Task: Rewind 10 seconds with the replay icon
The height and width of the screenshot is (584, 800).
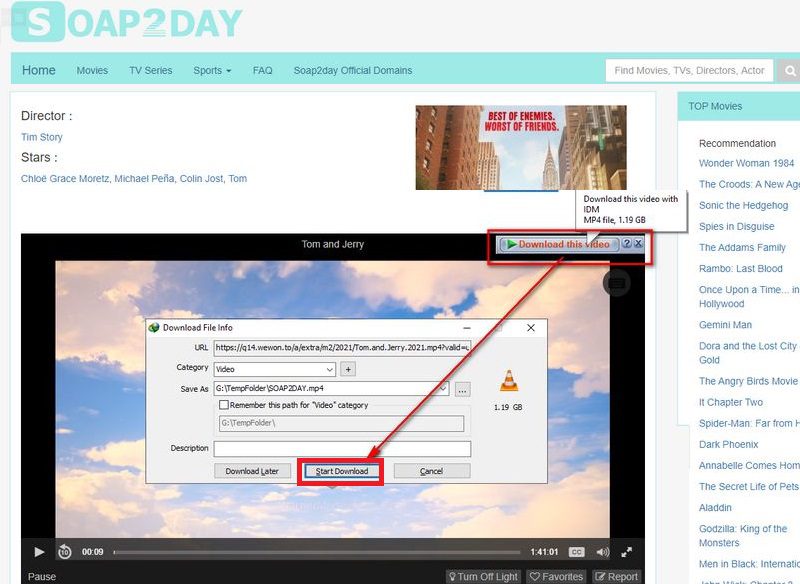Action: coord(65,551)
